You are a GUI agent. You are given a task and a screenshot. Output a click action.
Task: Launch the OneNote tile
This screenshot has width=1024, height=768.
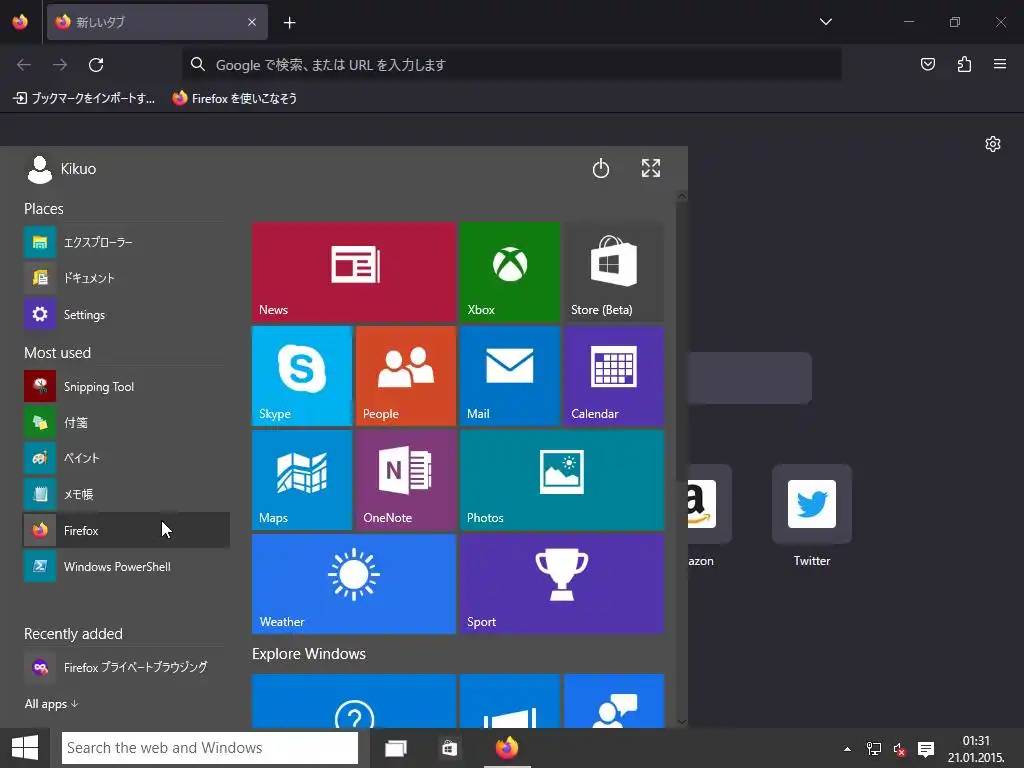pos(406,480)
